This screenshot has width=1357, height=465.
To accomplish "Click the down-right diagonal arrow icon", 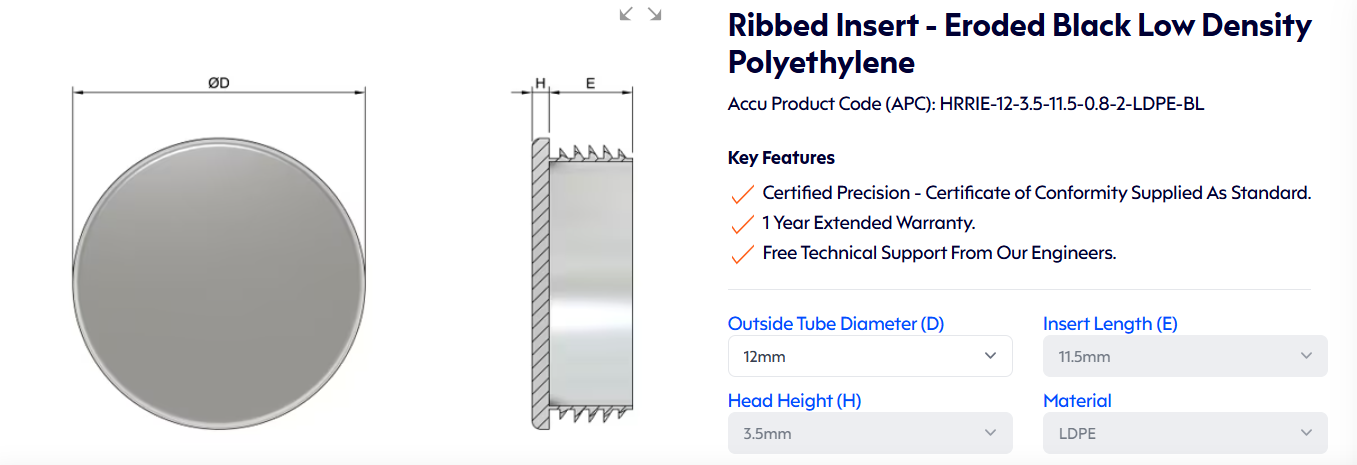I will coord(654,13).
